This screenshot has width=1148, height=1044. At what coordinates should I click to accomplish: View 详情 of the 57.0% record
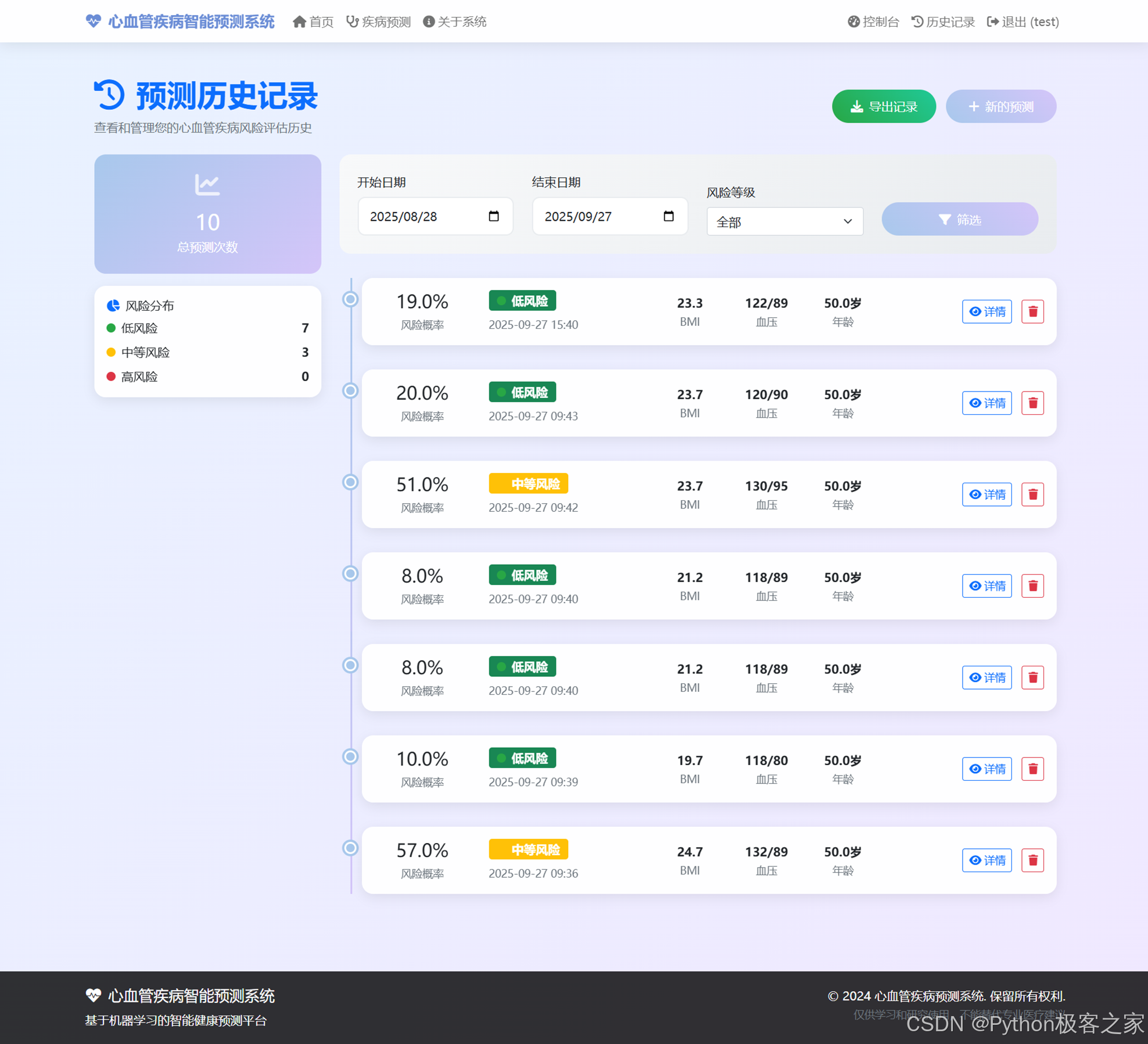(x=986, y=860)
